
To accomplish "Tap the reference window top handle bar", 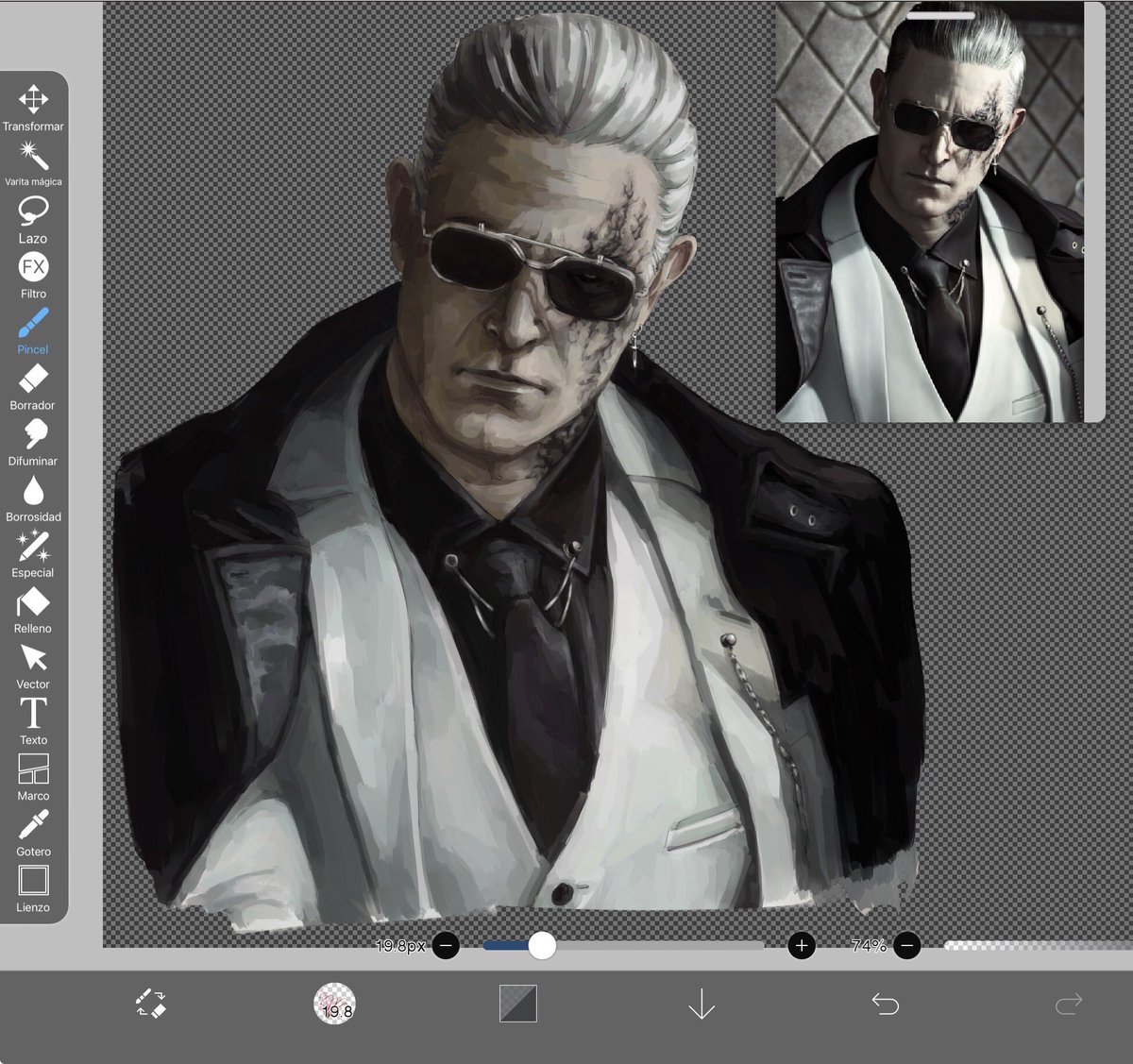I will (940, 15).
